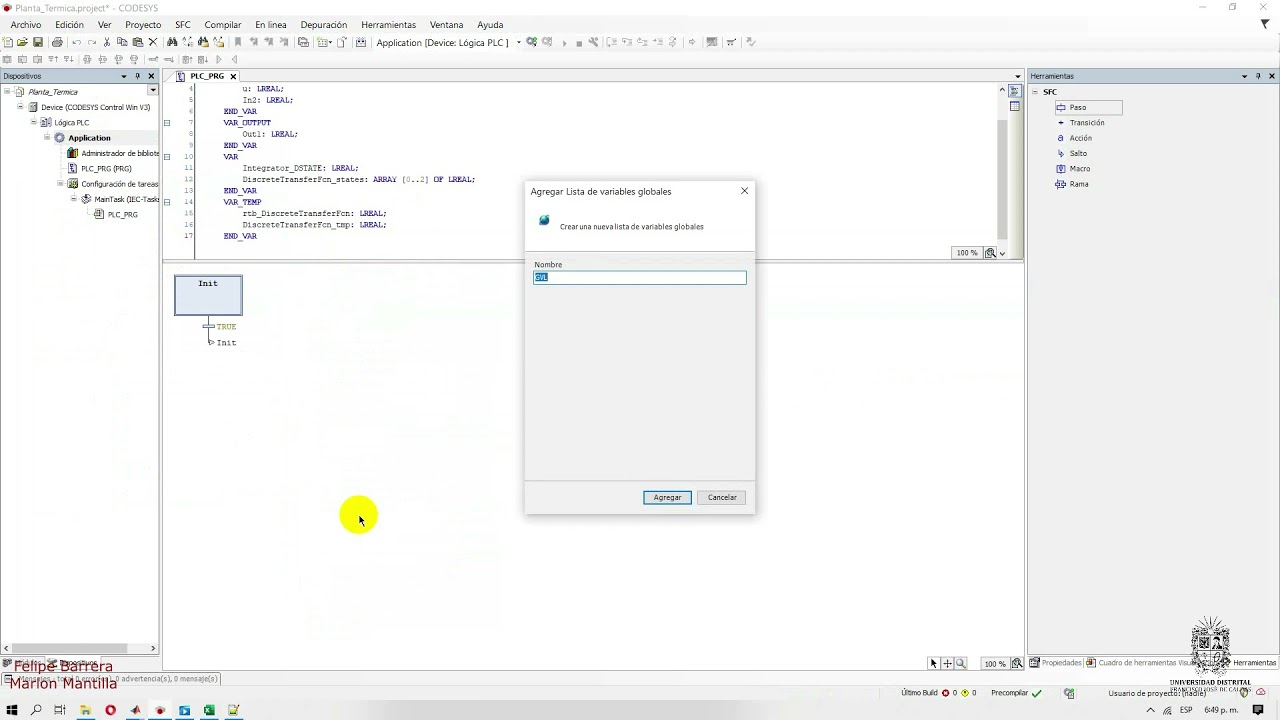Select the Acción tool in Herramientas

coord(1075,138)
